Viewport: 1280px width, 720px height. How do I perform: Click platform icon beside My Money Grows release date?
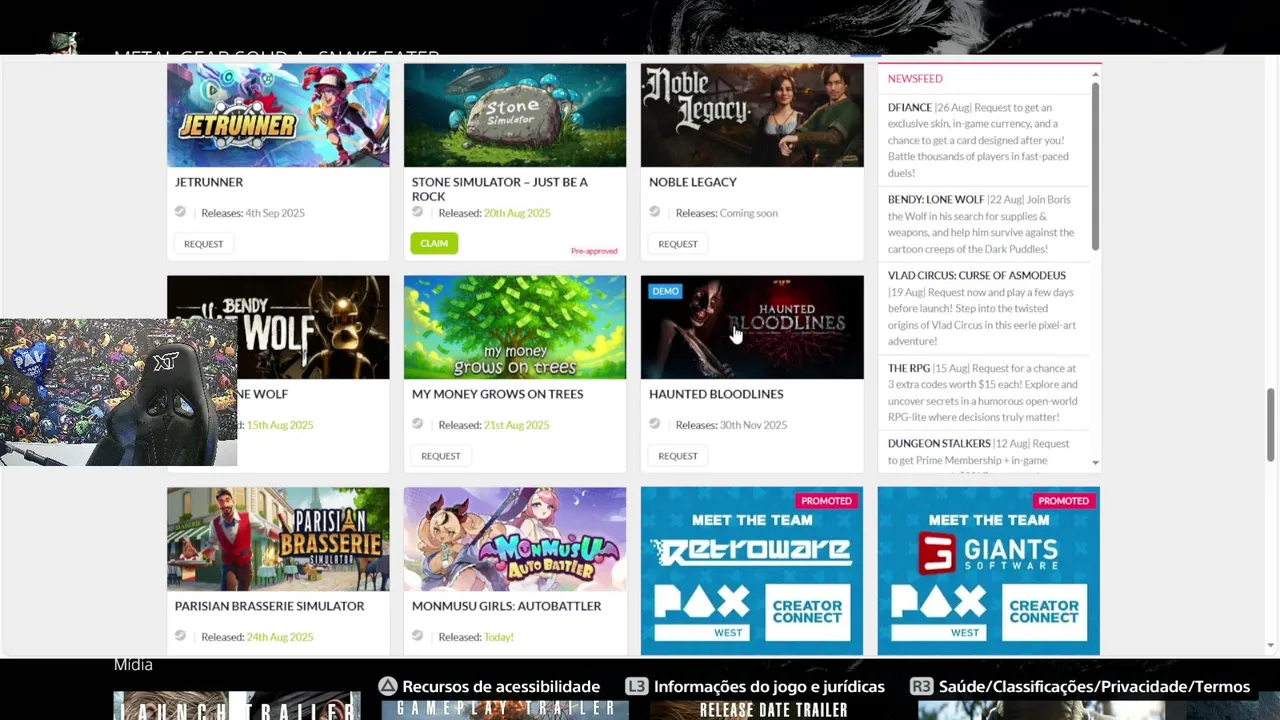tap(417, 424)
